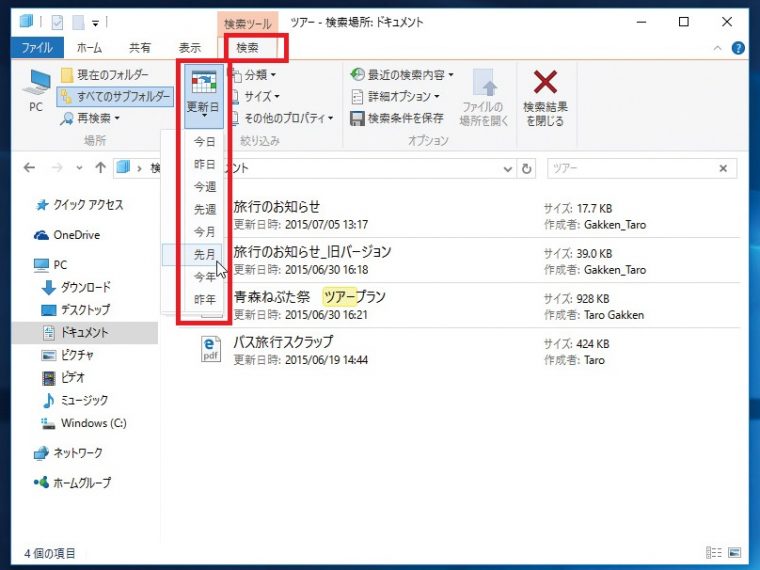The height and width of the screenshot is (570, 760).
Task: Open ダウンロード folder in sidebar
Action: (x=76, y=287)
